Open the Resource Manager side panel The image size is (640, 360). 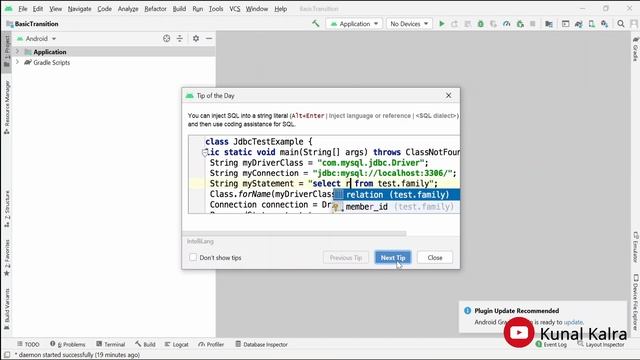7,107
